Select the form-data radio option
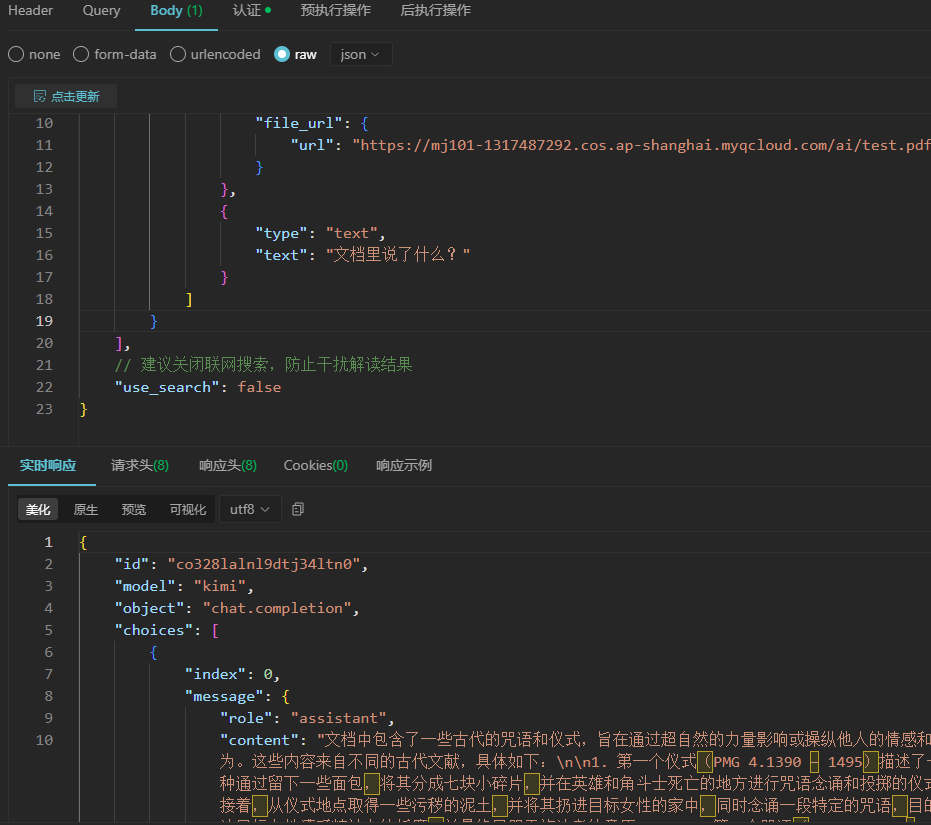Image resolution: width=931 pixels, height=825 pixels. tap(81, 54)
